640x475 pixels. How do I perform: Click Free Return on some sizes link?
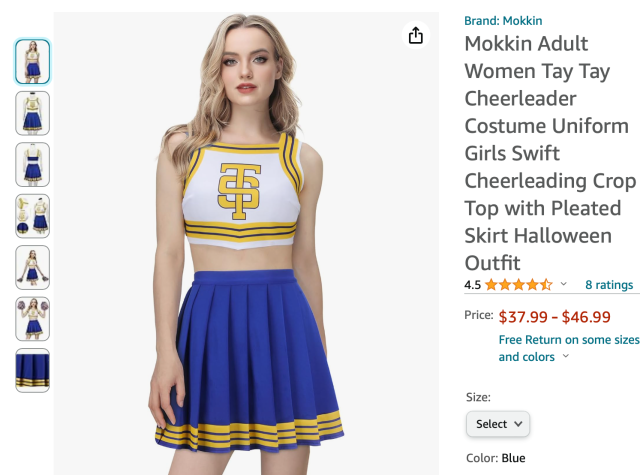click(568, 340)
